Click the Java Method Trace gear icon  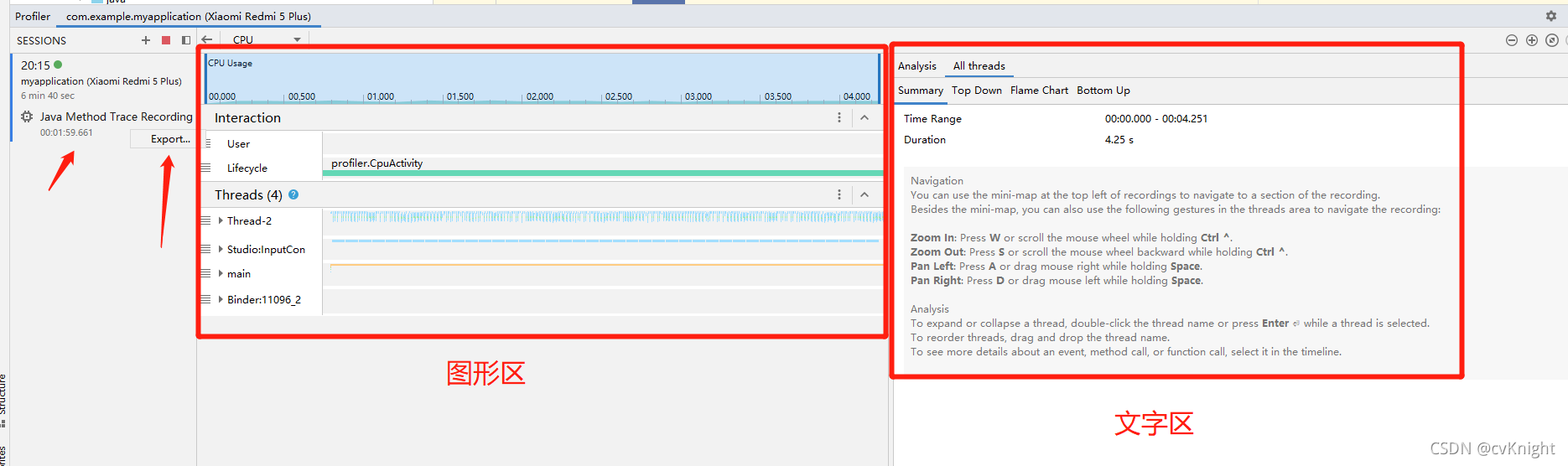coord(27,116)
